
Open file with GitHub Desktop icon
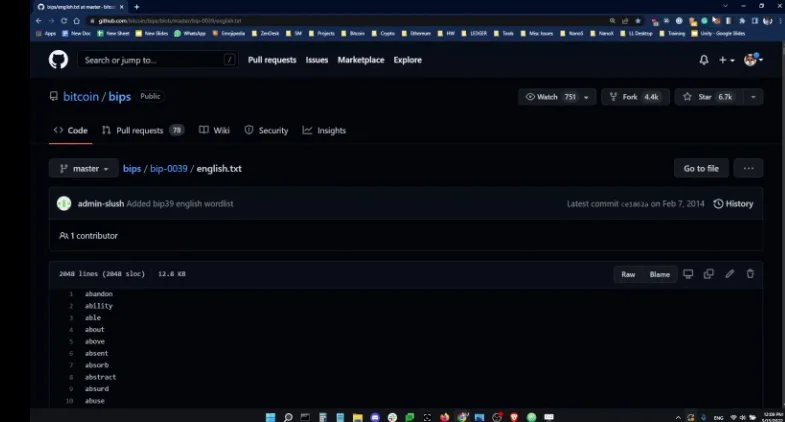click(688, 274)
